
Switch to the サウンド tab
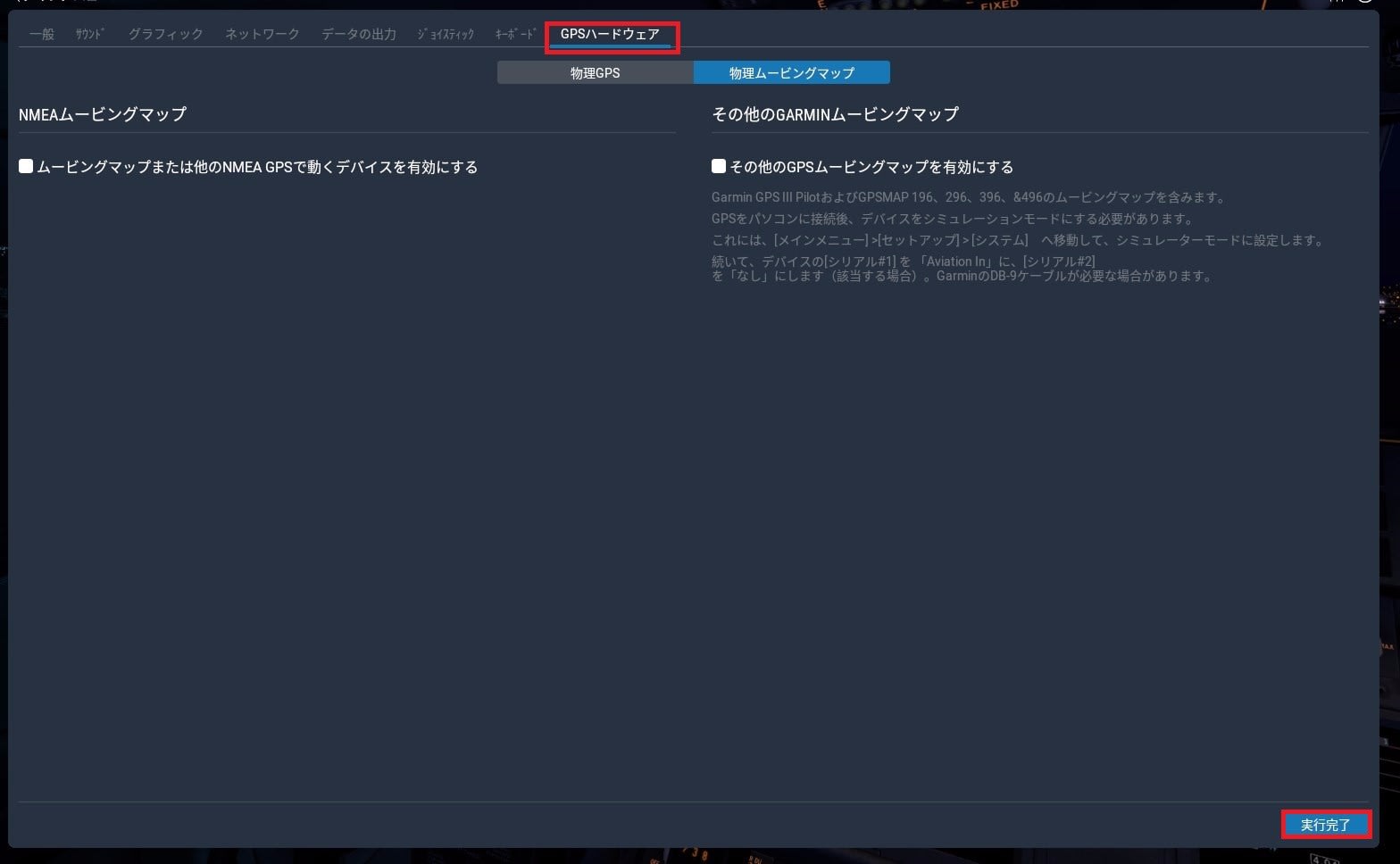[x=90, y=34]
